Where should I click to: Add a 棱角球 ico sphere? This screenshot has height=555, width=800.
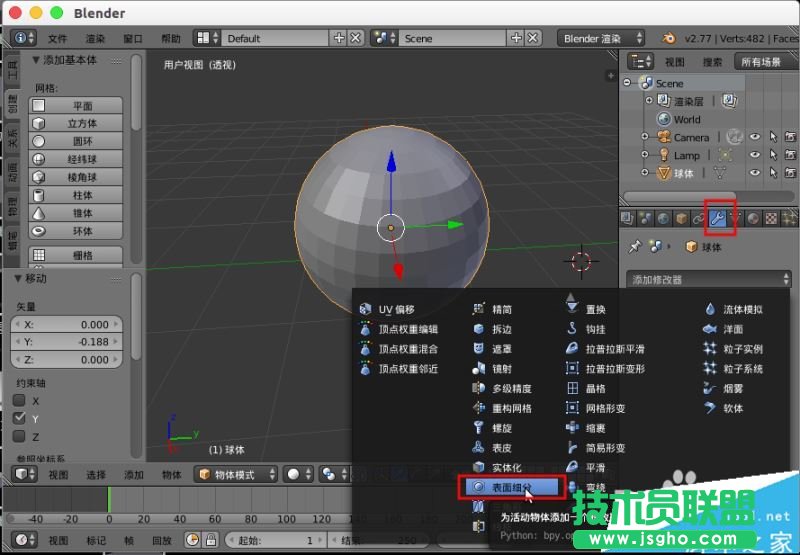(x=76, y=177)
